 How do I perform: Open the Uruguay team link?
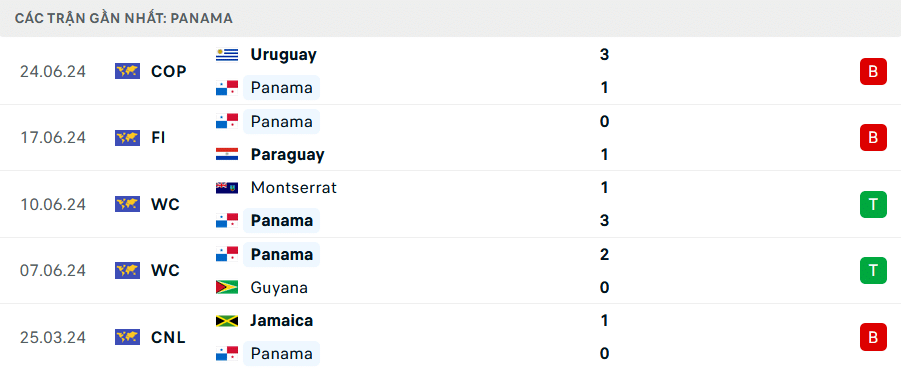283,55
